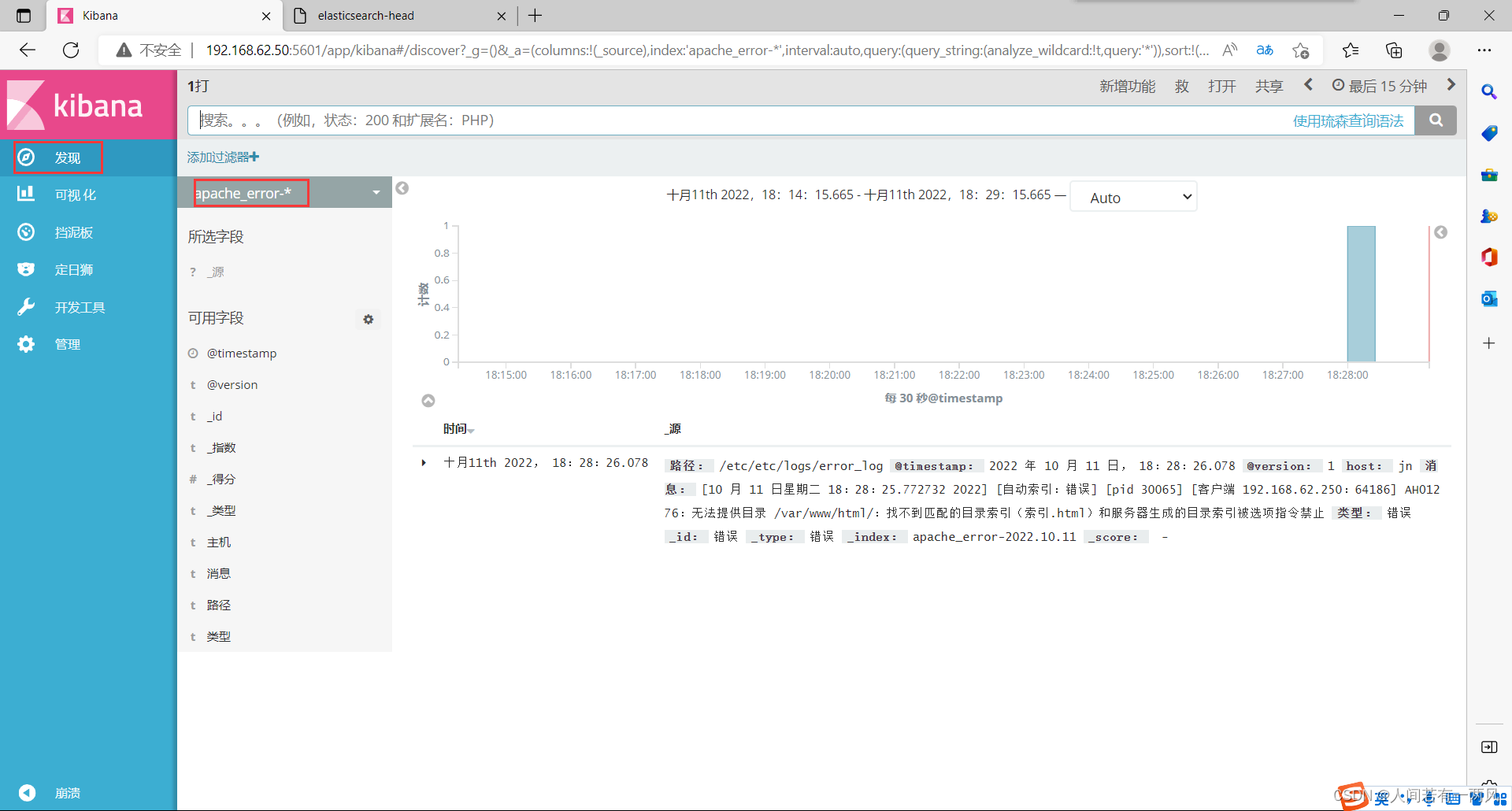Click the Management gear icon
Viewport: 1512px width, 811px height.
click(26, 344)
